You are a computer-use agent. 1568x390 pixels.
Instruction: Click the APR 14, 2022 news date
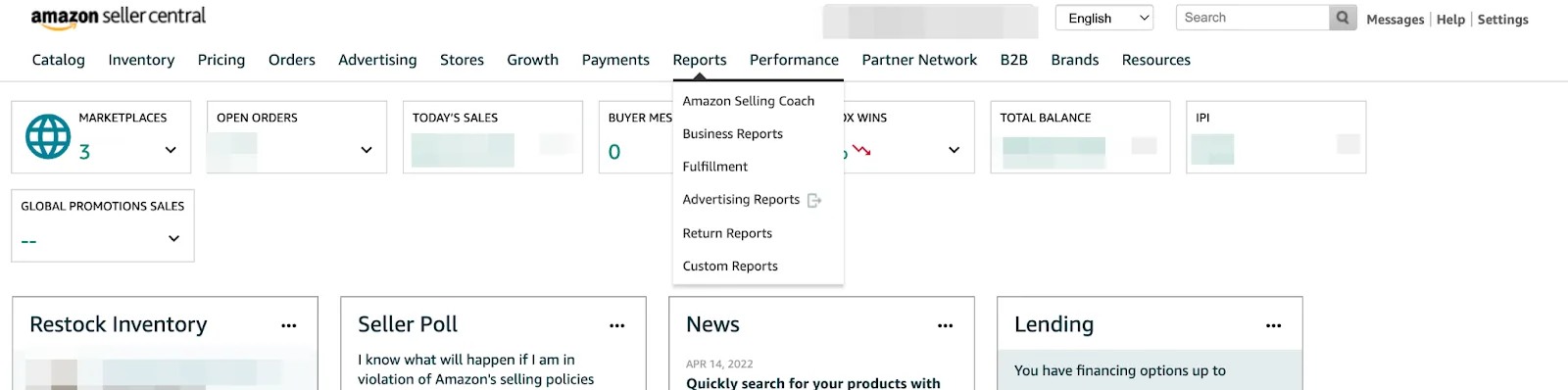[x=719, y=365]
